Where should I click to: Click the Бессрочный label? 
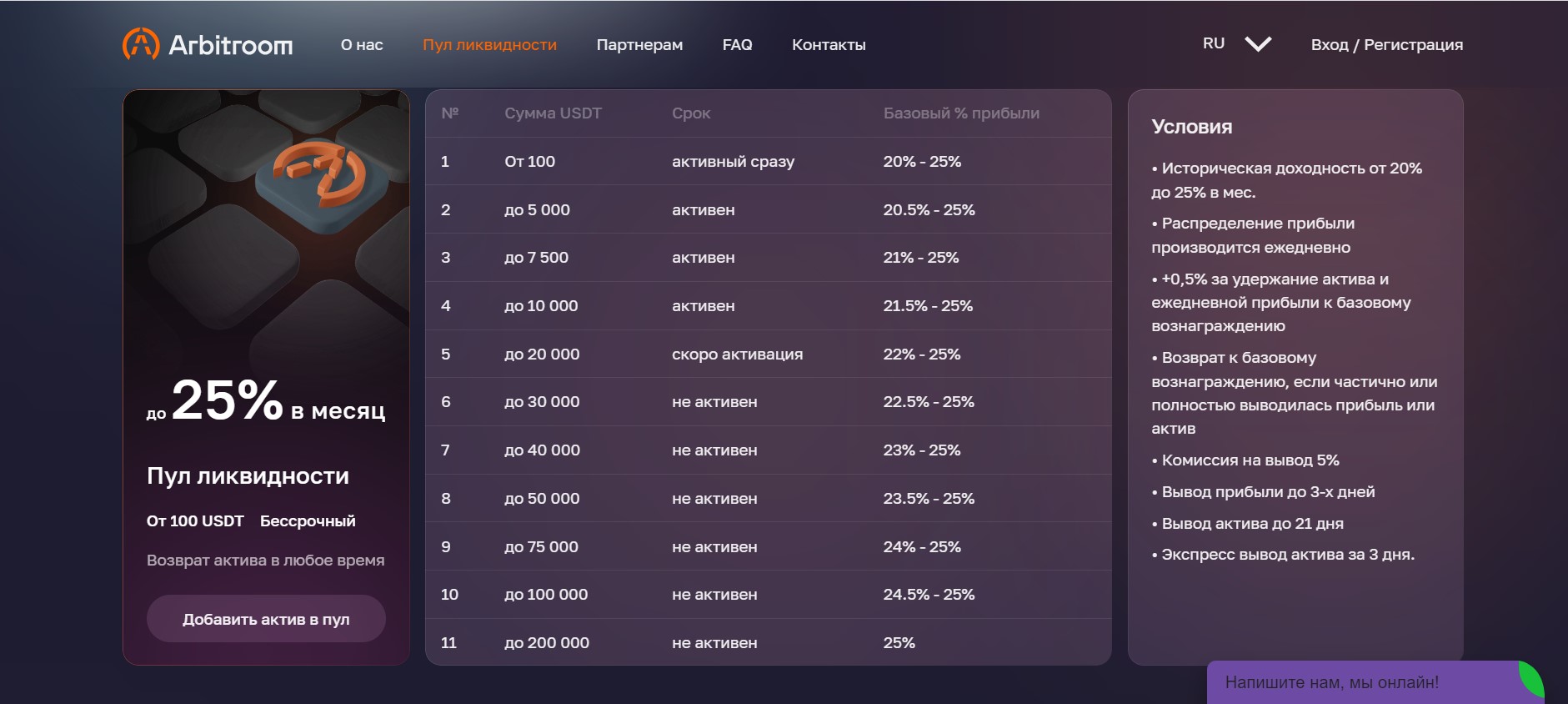(308, 521)
